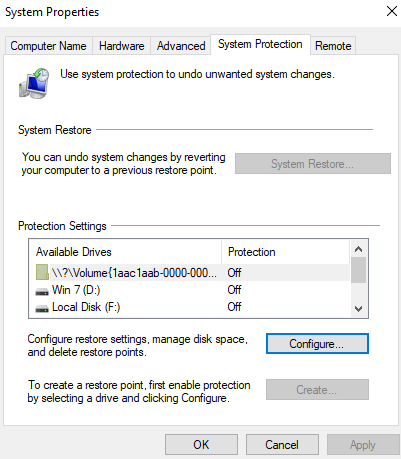
Task: Click the Off status for the Volume row
Action: (234, 273)
